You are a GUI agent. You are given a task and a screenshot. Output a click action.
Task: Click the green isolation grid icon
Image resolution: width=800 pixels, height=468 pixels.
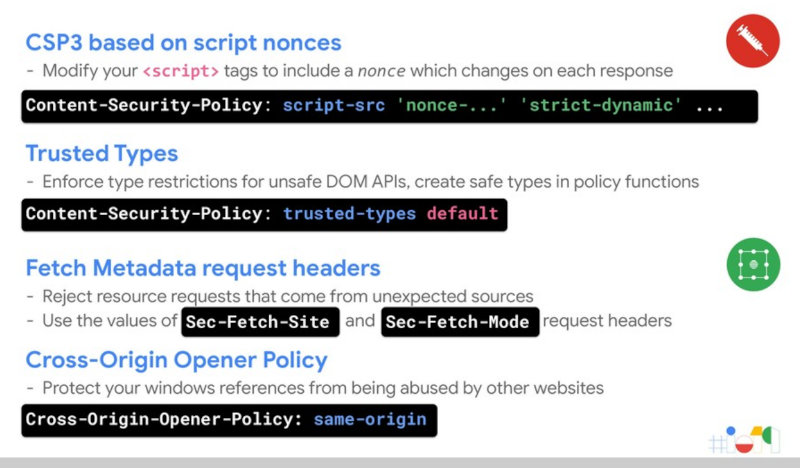[752, 266]
